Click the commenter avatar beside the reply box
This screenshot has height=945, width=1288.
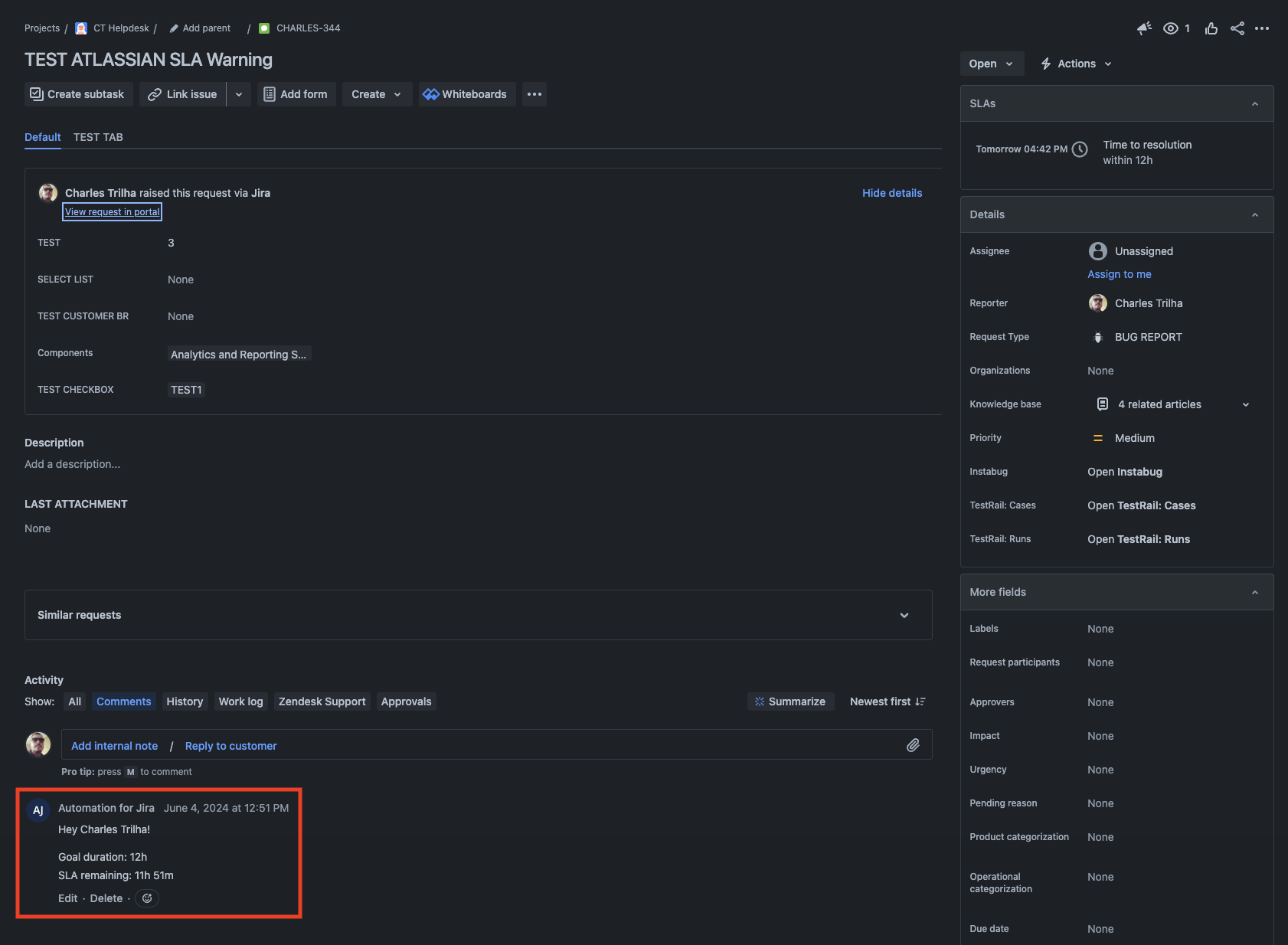pos(38,744)
